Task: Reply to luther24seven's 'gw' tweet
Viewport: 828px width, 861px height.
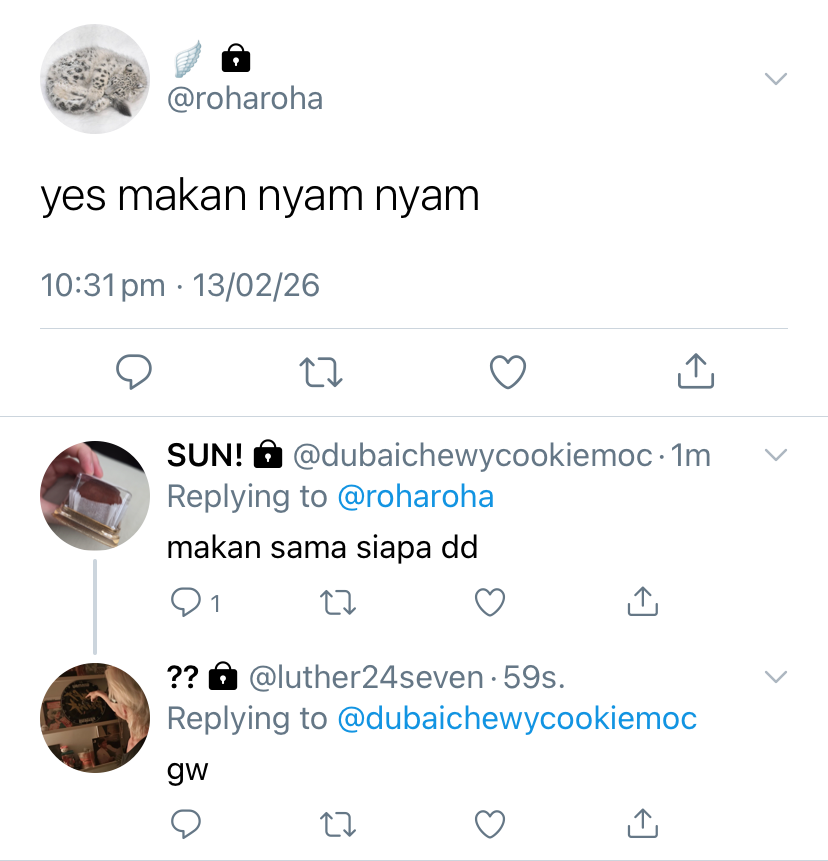Action: click(x=186, y=824)
